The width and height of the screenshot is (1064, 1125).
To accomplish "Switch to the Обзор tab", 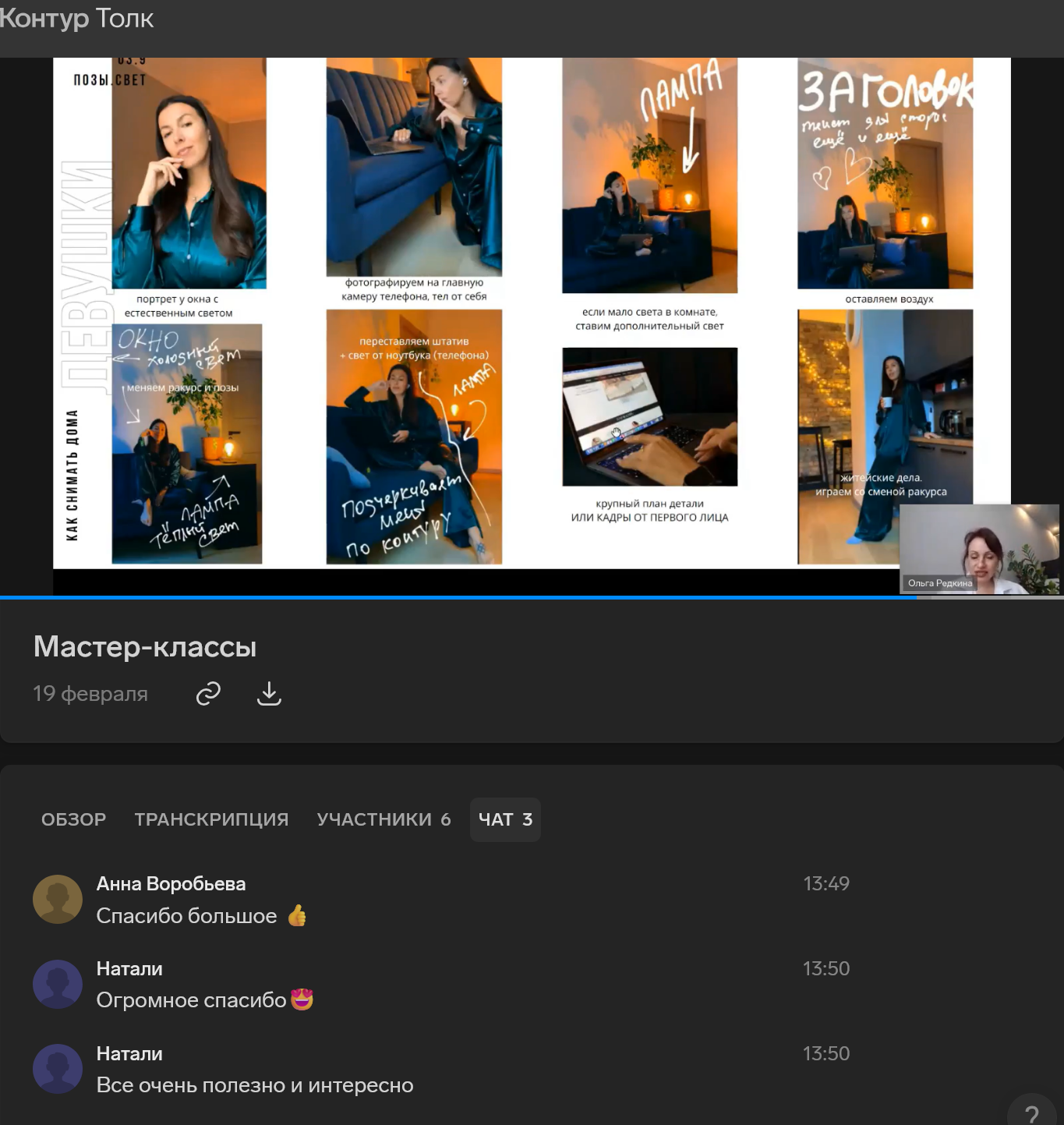I will 73,819.
